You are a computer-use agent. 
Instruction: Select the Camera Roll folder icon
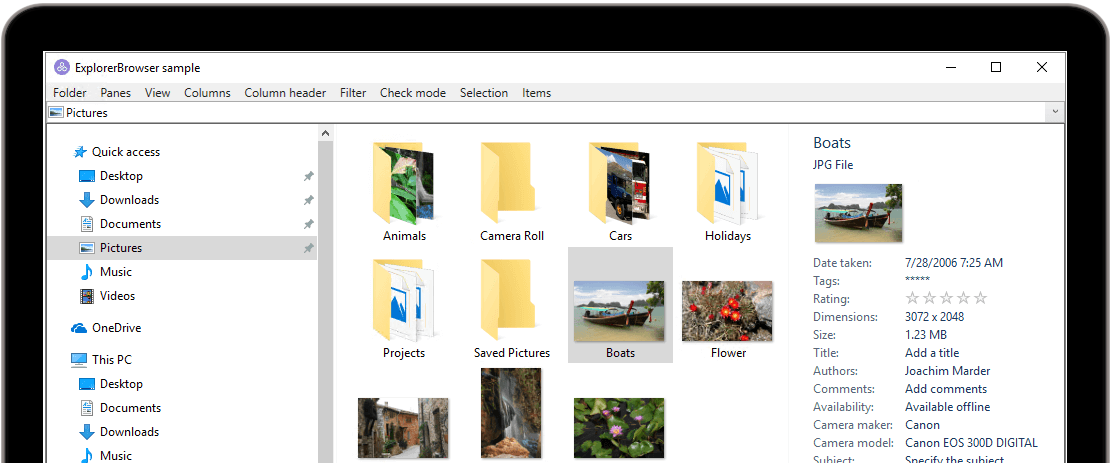[x=508, y=184]
